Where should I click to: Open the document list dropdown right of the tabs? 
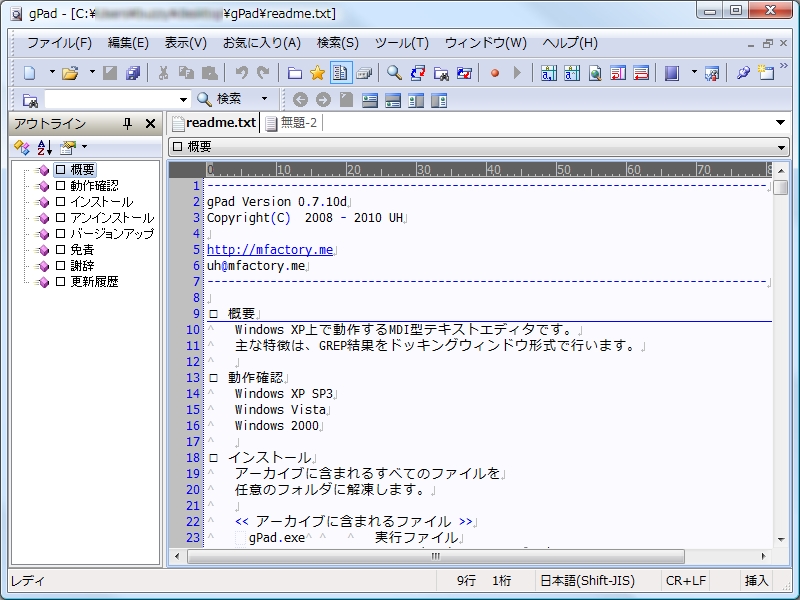[780, 122]
